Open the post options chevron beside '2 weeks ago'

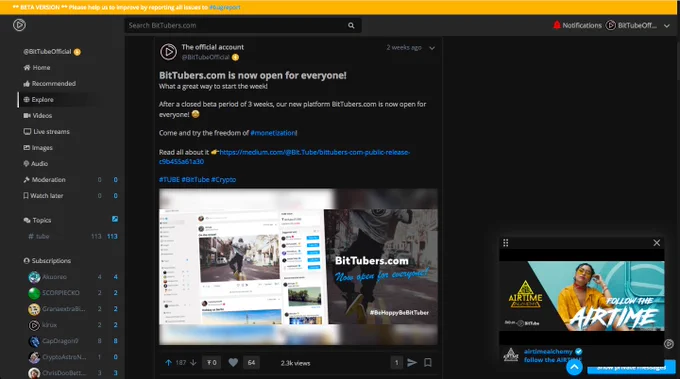click(x=432, y=48)
